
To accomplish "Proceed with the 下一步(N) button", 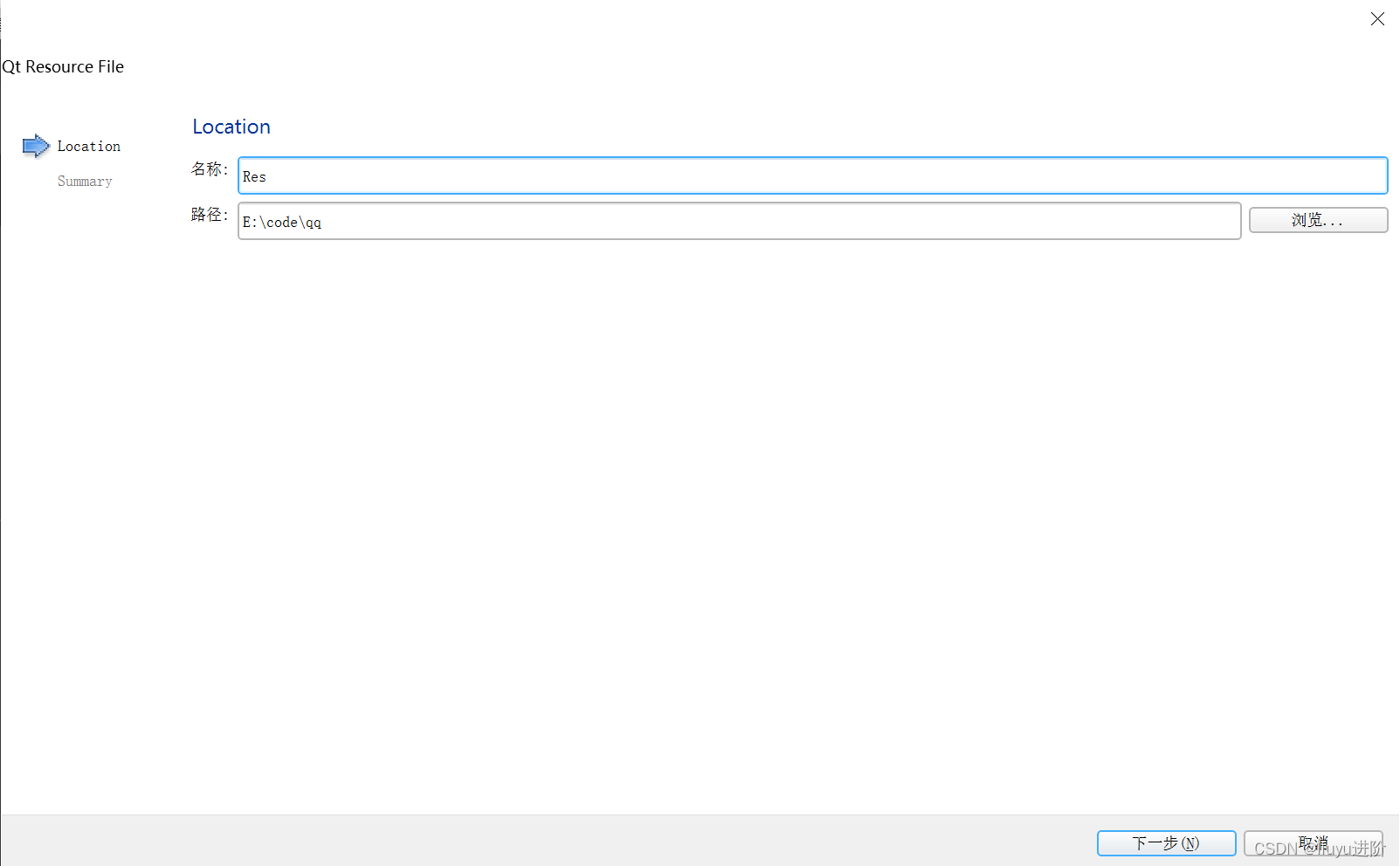I will pyautogui.click(x=1166, y=843).
